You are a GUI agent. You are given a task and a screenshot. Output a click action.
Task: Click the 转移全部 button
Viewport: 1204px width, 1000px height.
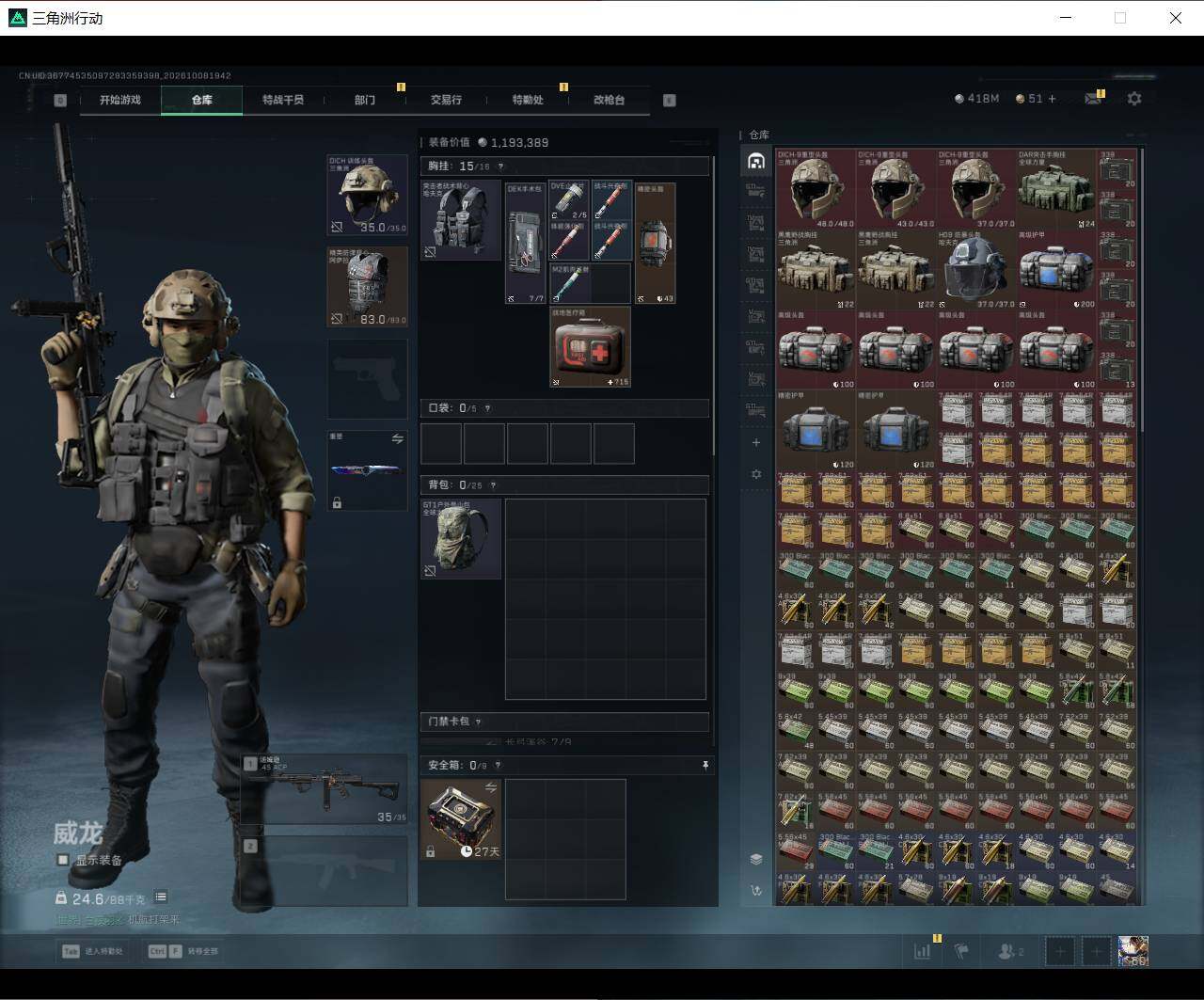(x=182, y=951)
